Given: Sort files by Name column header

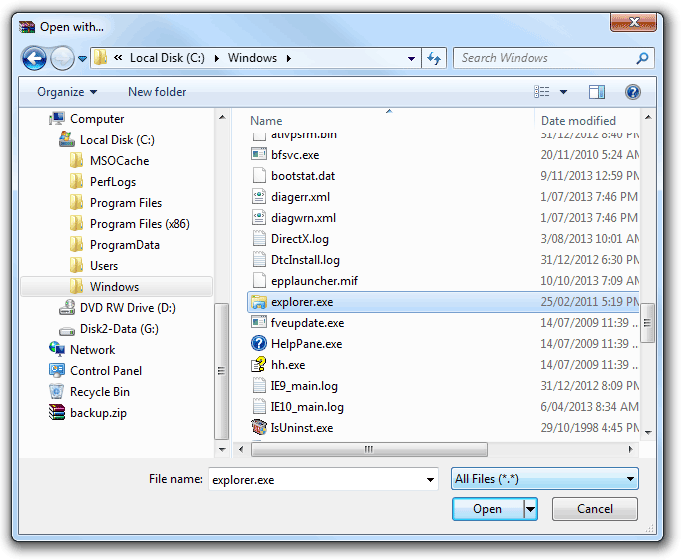Looking at the screenshot, I should [266, 120].
